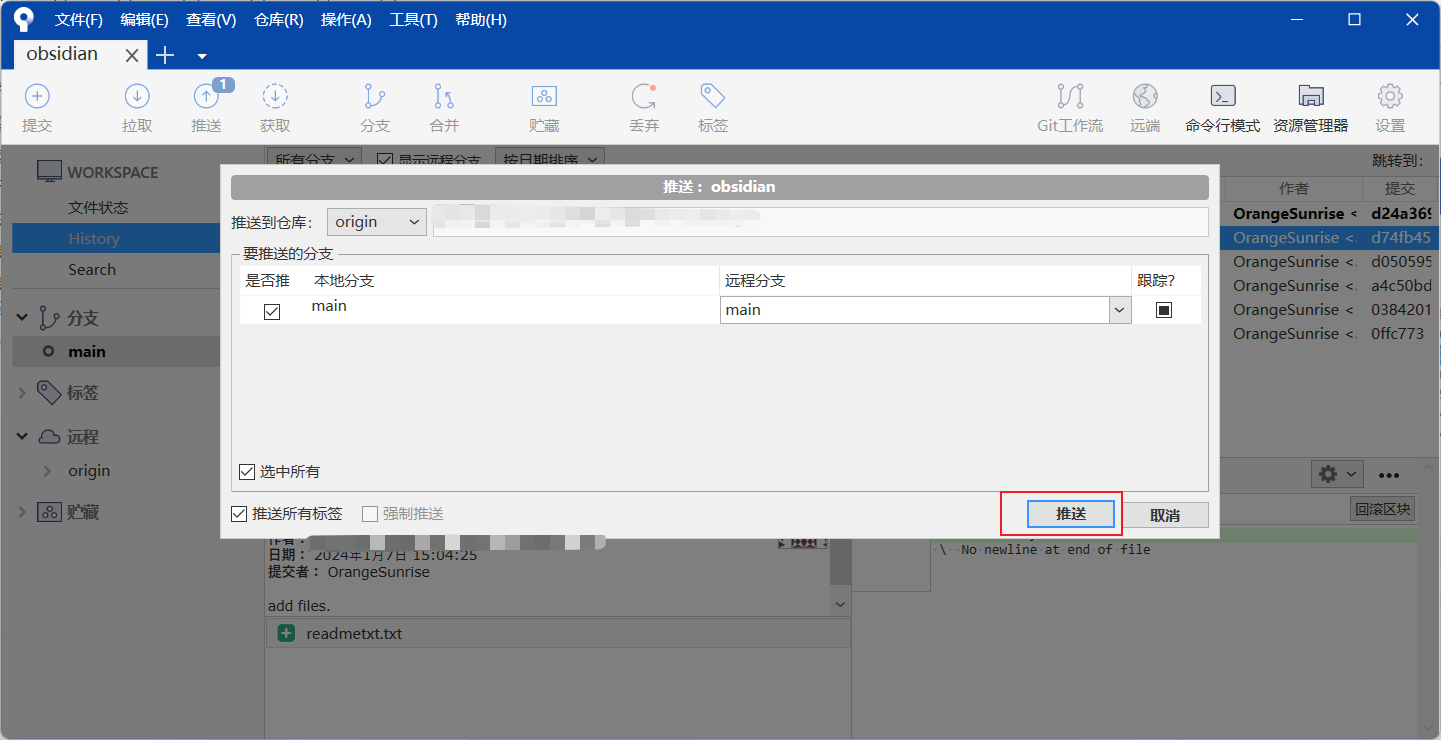This screenshot has height=740, width=1441.
Task: Select commit row with hash a4c50bd
Action: point(1330,286)
